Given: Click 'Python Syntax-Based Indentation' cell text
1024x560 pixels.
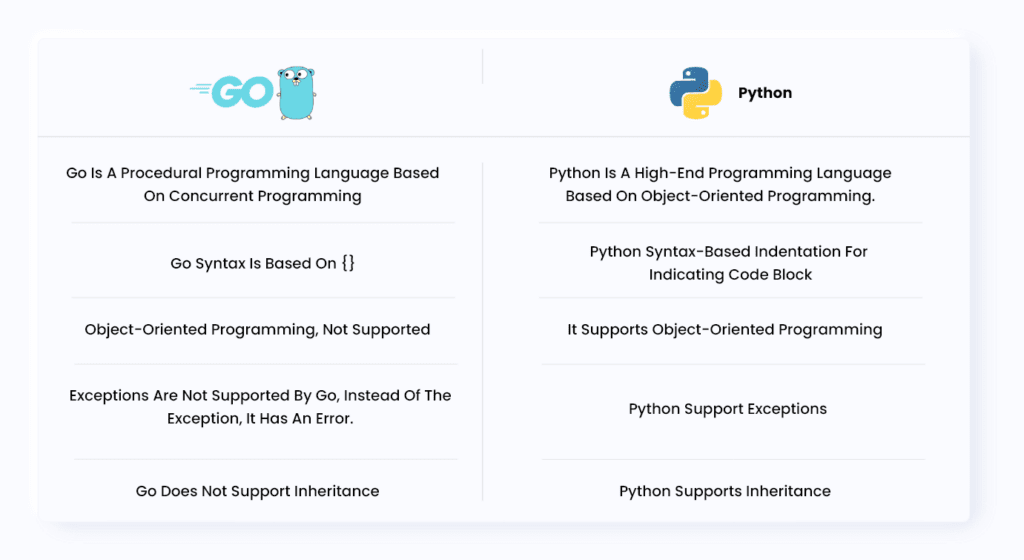Looking at the screenshot, I should pyautogui.click(x=729, y=263).
